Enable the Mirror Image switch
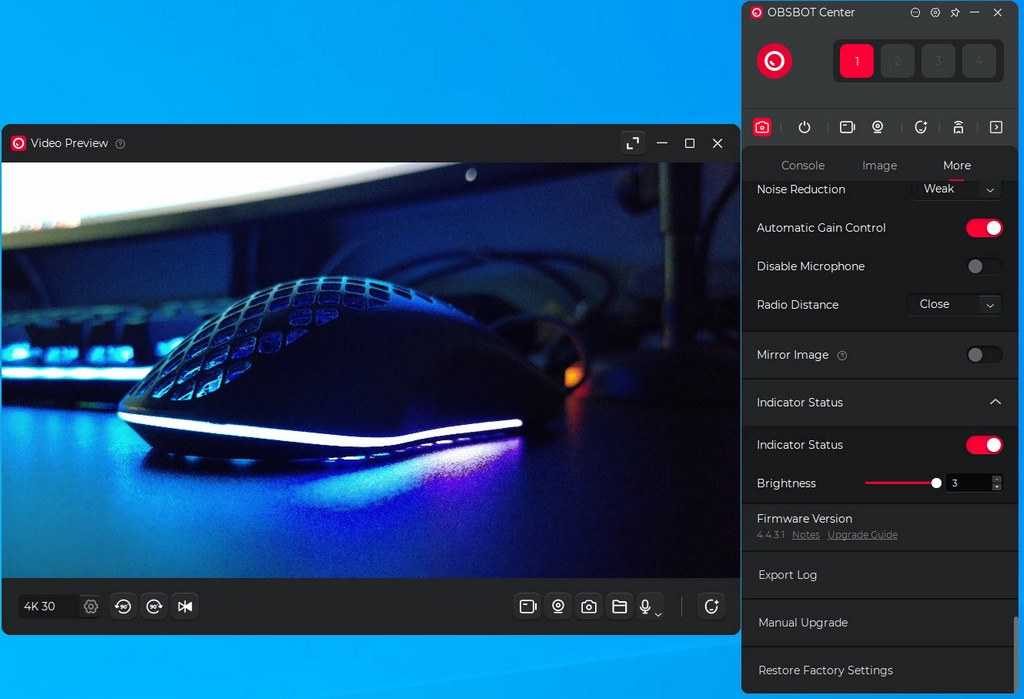 click(984, 355)
